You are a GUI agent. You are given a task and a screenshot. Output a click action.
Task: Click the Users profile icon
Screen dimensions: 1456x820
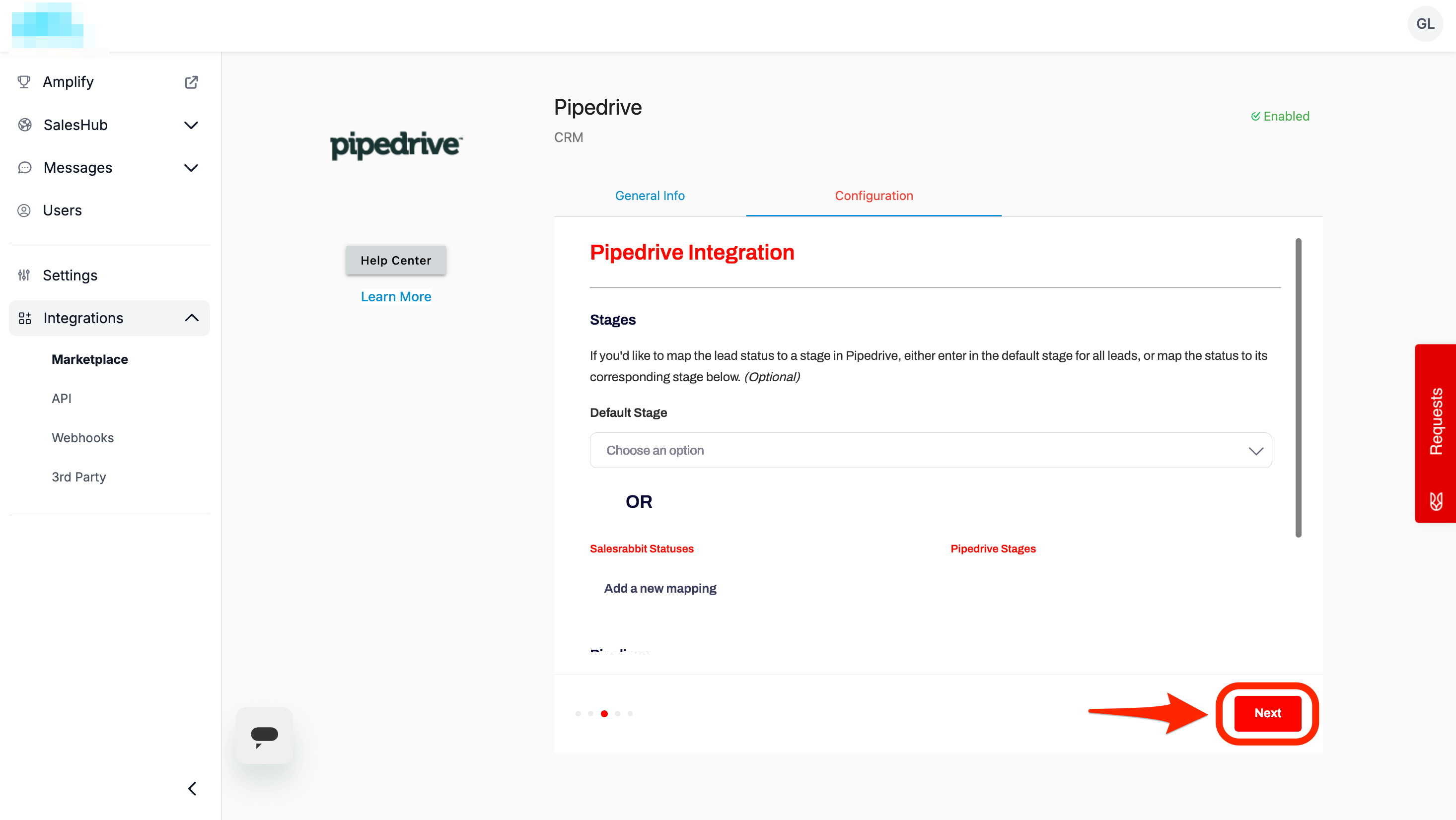(24, 211)
